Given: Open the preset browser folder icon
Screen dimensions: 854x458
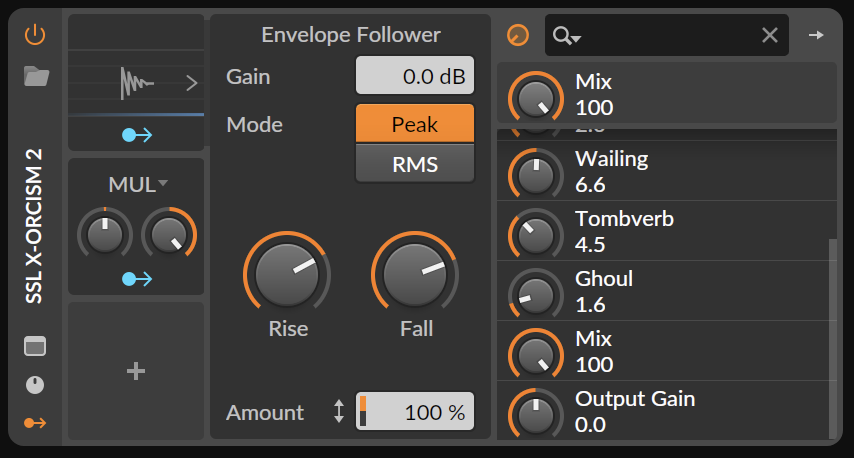Looking at the screenshot, I should pos(36,77).
